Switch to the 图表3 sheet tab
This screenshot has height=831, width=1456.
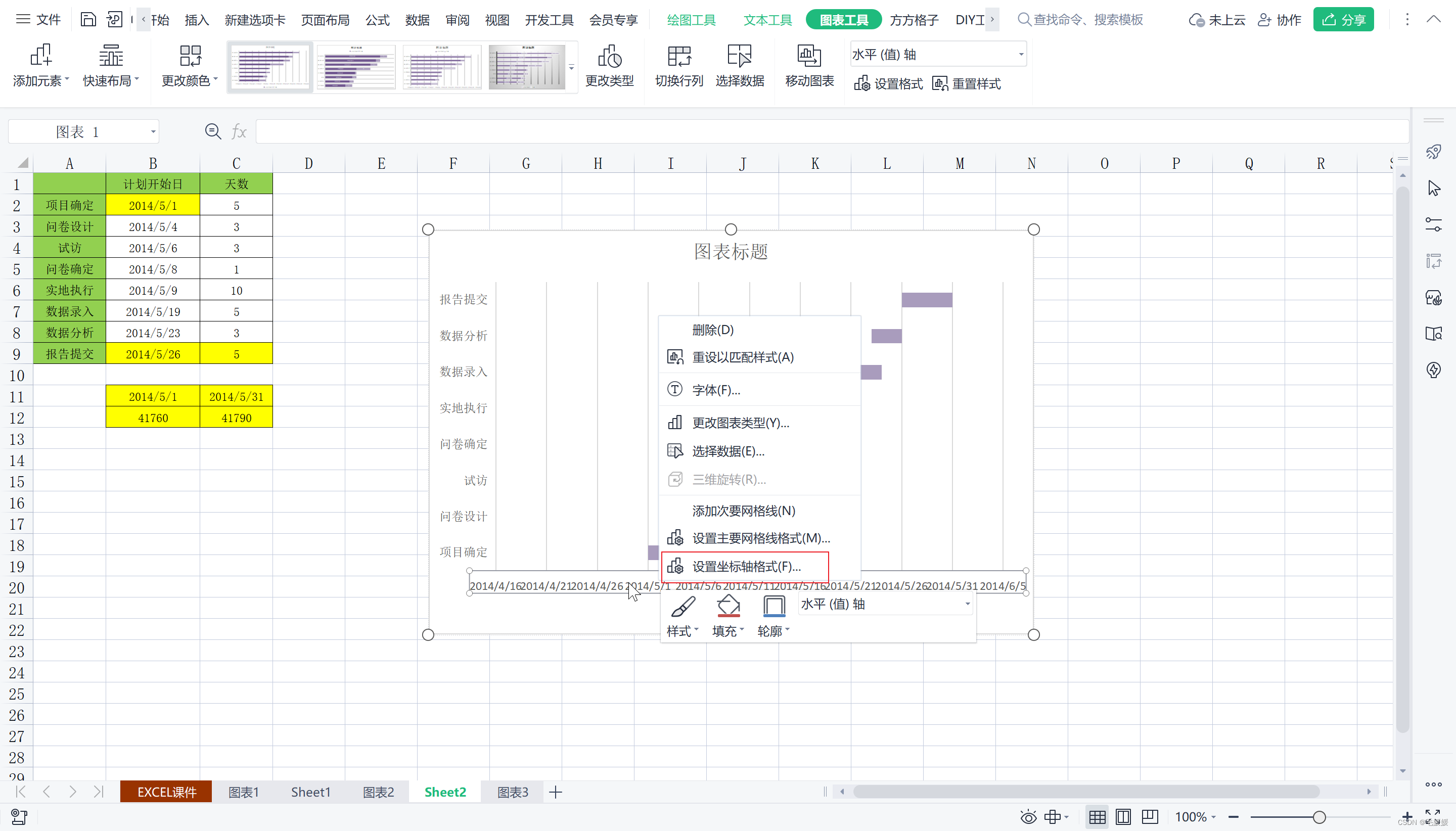coord(512,792)
